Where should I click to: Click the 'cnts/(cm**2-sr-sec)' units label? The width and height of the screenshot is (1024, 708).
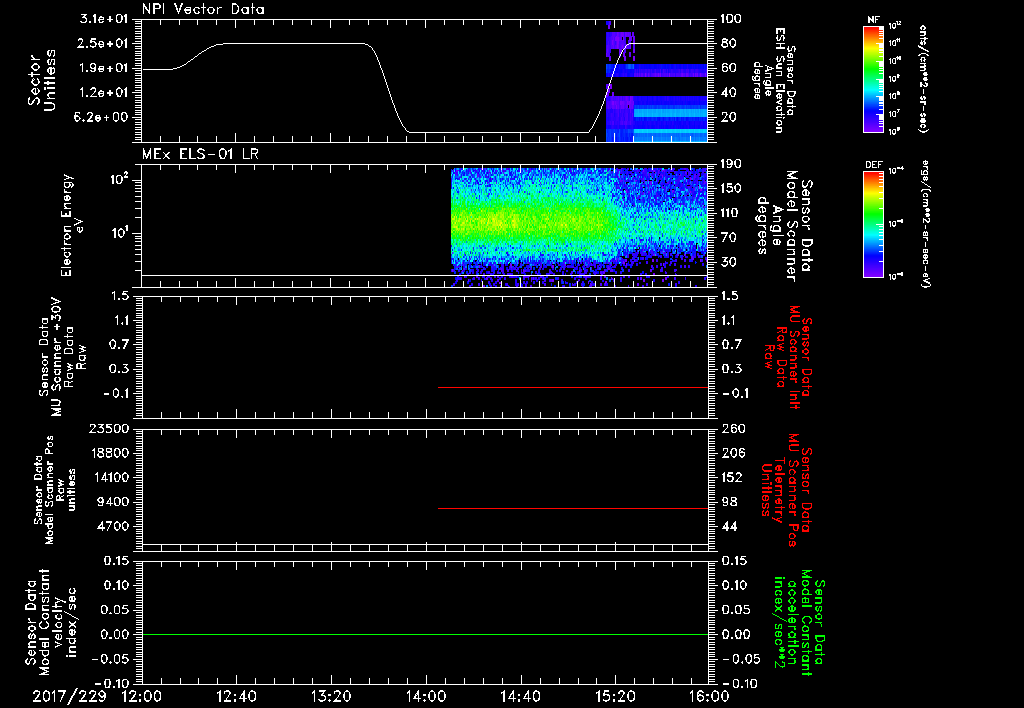click(922, 78)
